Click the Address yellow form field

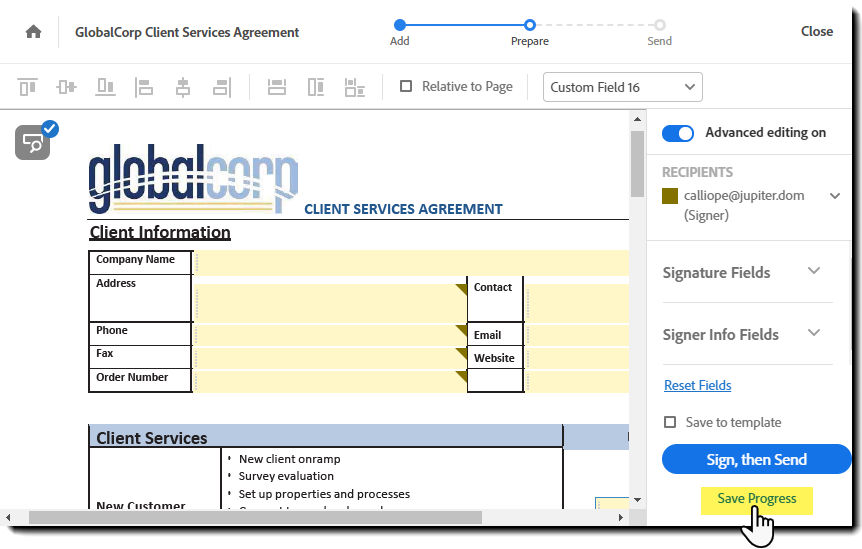(331, 303)
